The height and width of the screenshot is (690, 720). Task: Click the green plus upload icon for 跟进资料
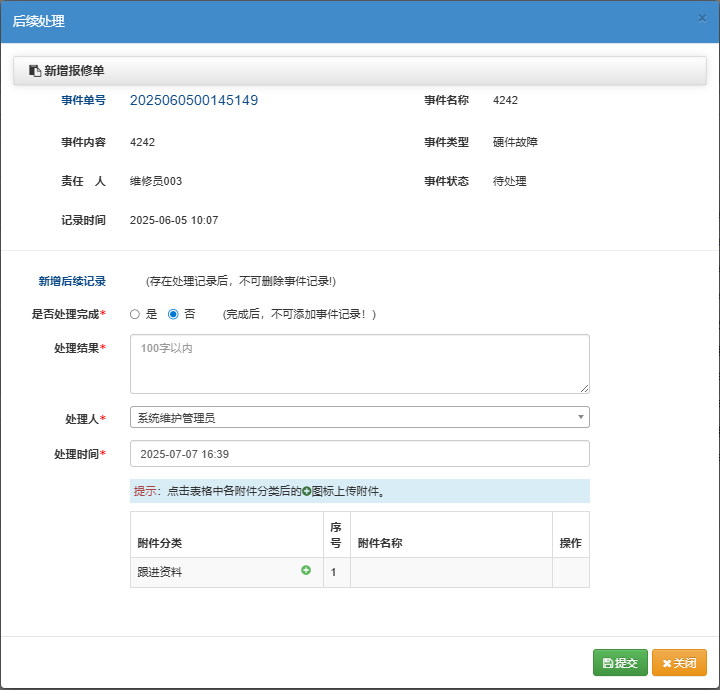[306, 570]
